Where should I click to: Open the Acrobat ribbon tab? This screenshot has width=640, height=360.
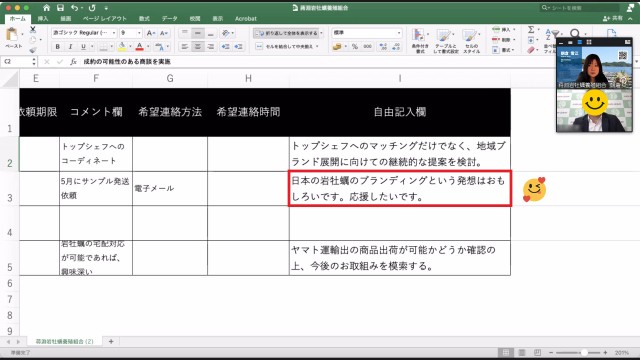(x=246, y=18)
